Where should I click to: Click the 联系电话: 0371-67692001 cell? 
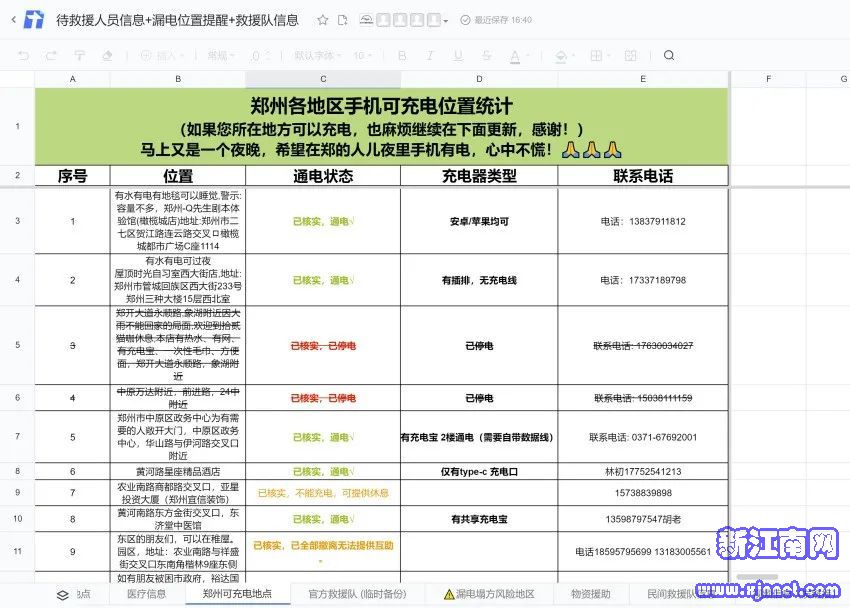click(643, 437)
